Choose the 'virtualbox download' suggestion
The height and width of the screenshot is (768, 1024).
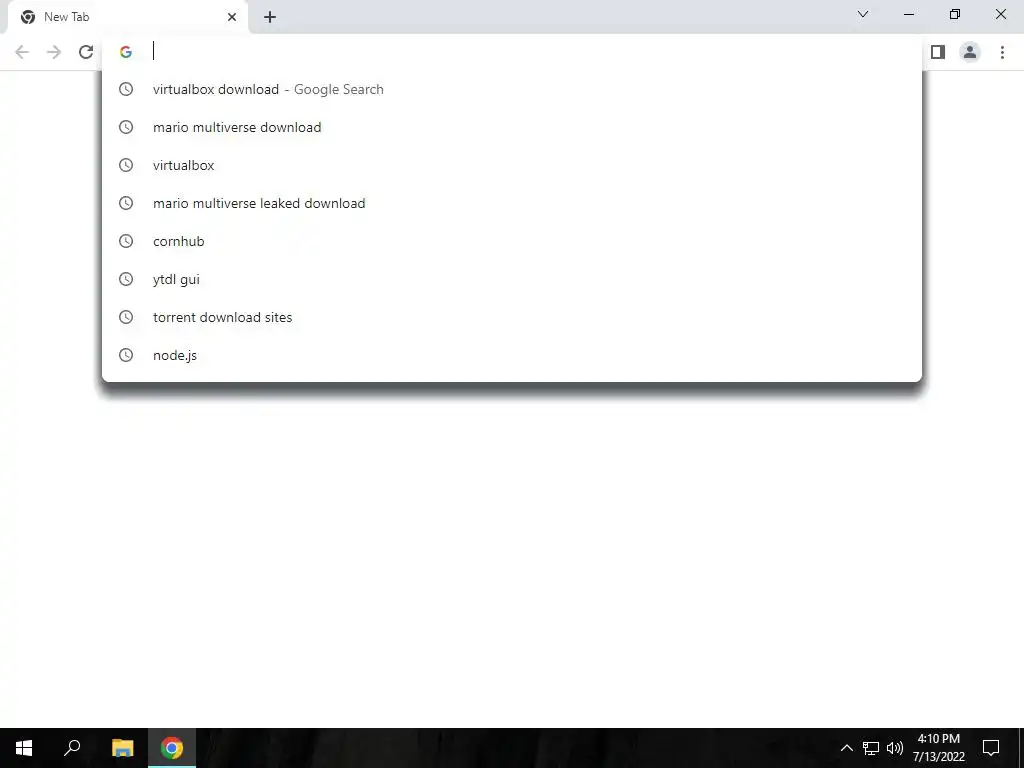point(512,89)
